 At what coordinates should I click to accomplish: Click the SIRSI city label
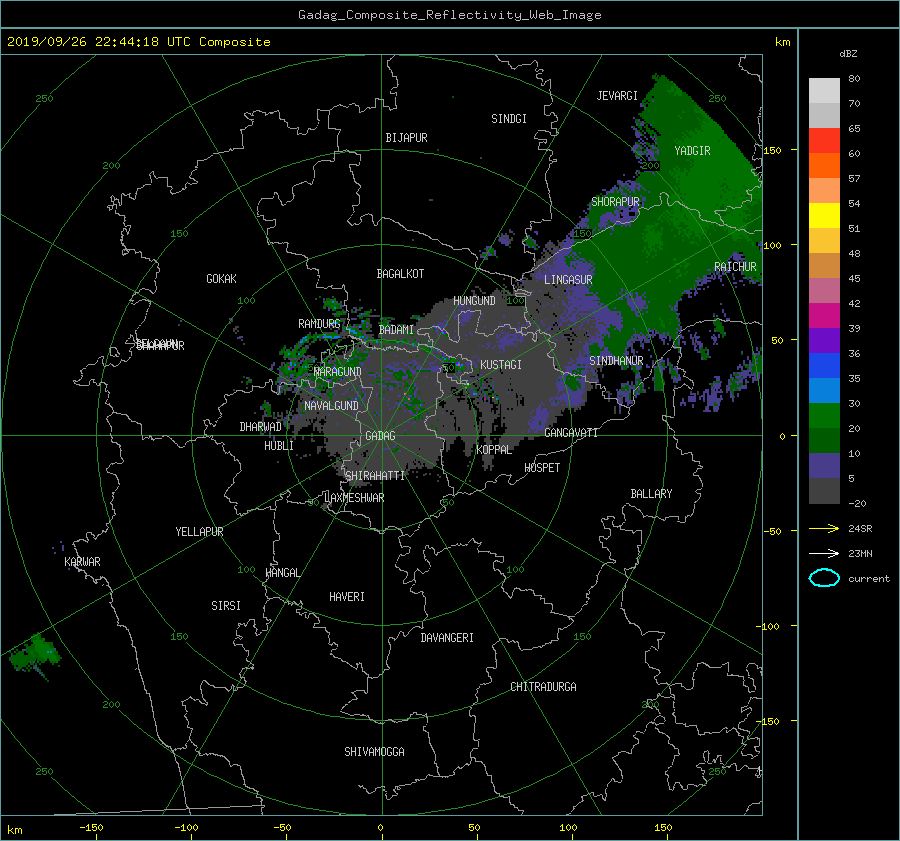(x=226, y=606)
